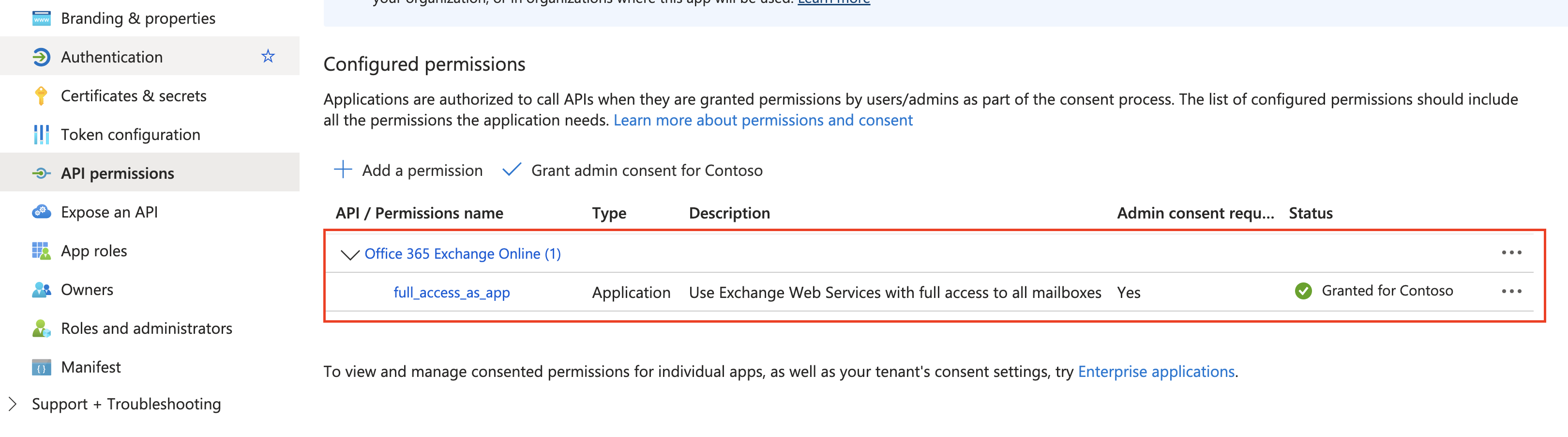Image resolution: width=1568 pixels, height=437 pixels.
Task: Click Add a permission
Action: click(x=409, y=170)
